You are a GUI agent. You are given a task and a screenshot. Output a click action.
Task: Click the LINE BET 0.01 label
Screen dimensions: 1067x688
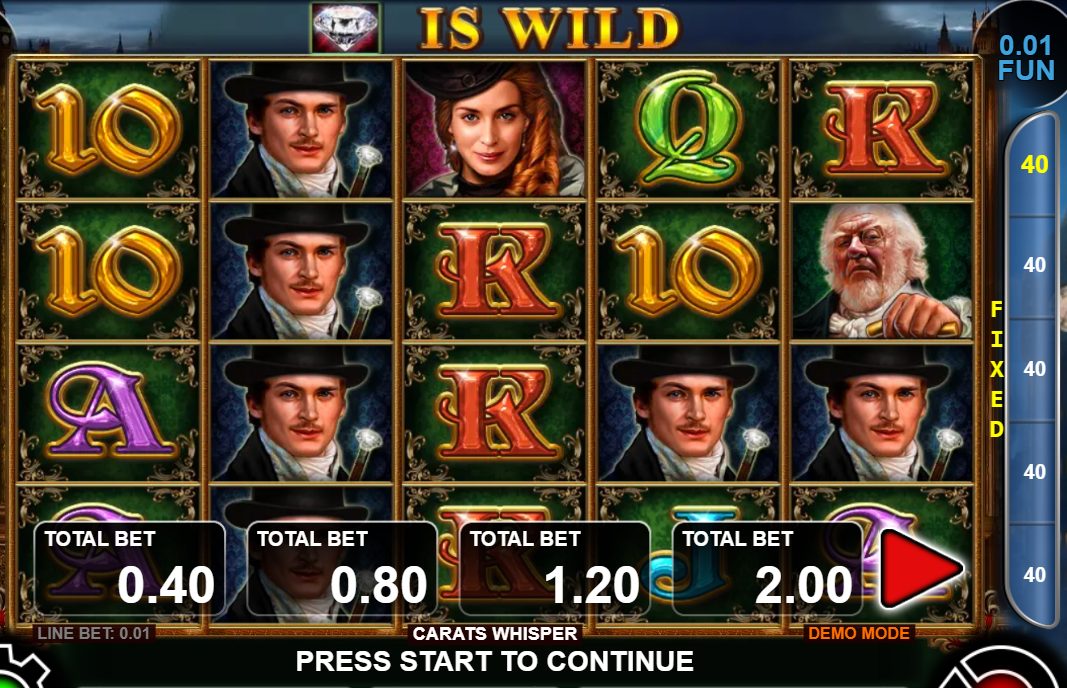pyautogui.click(x=94, y=634)
